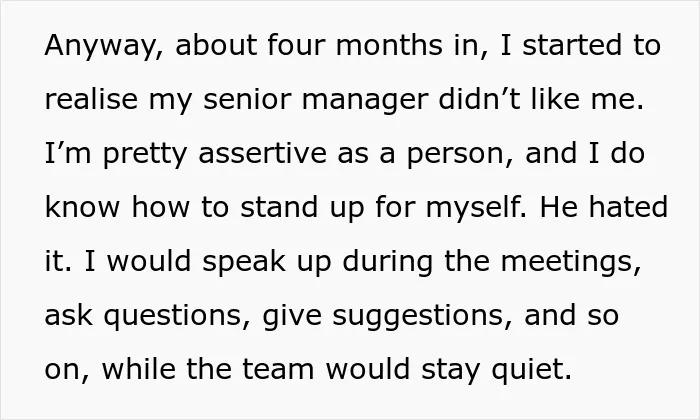This screenshot has height=420, width=700.
Task: Click the words "senior manager"
Action: [x=316, y=100]
